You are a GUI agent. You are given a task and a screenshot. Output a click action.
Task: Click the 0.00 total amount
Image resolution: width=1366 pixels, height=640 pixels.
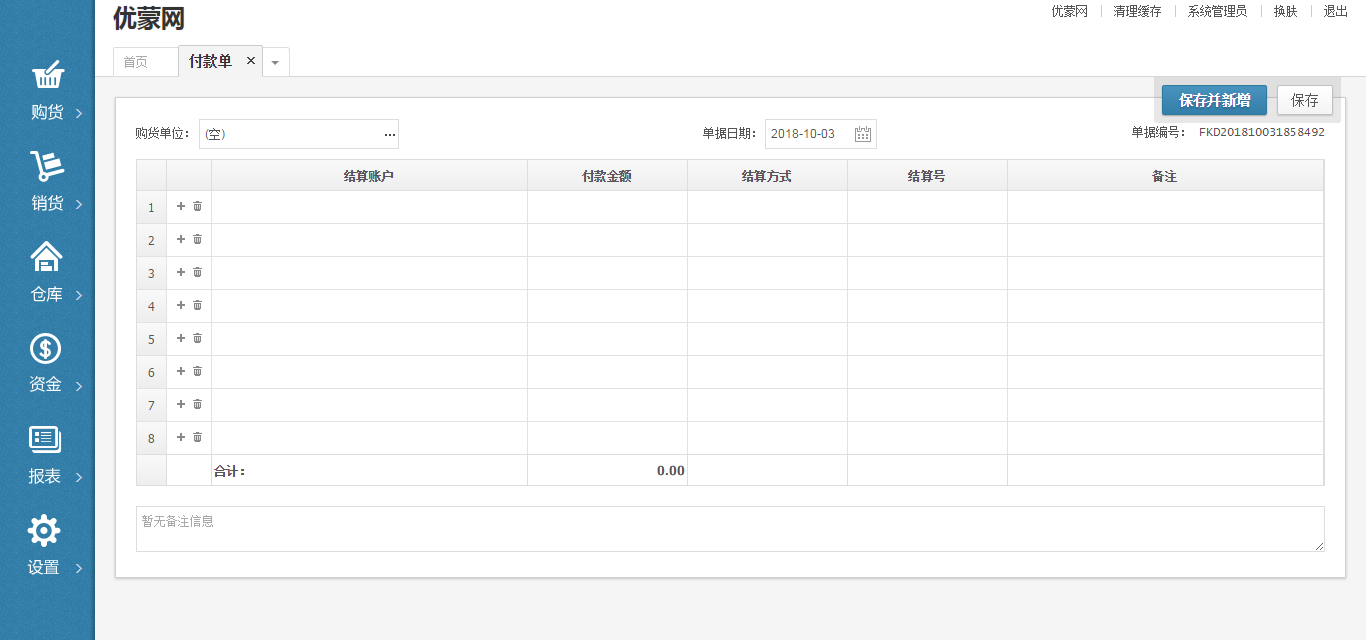tap(671, 470)
